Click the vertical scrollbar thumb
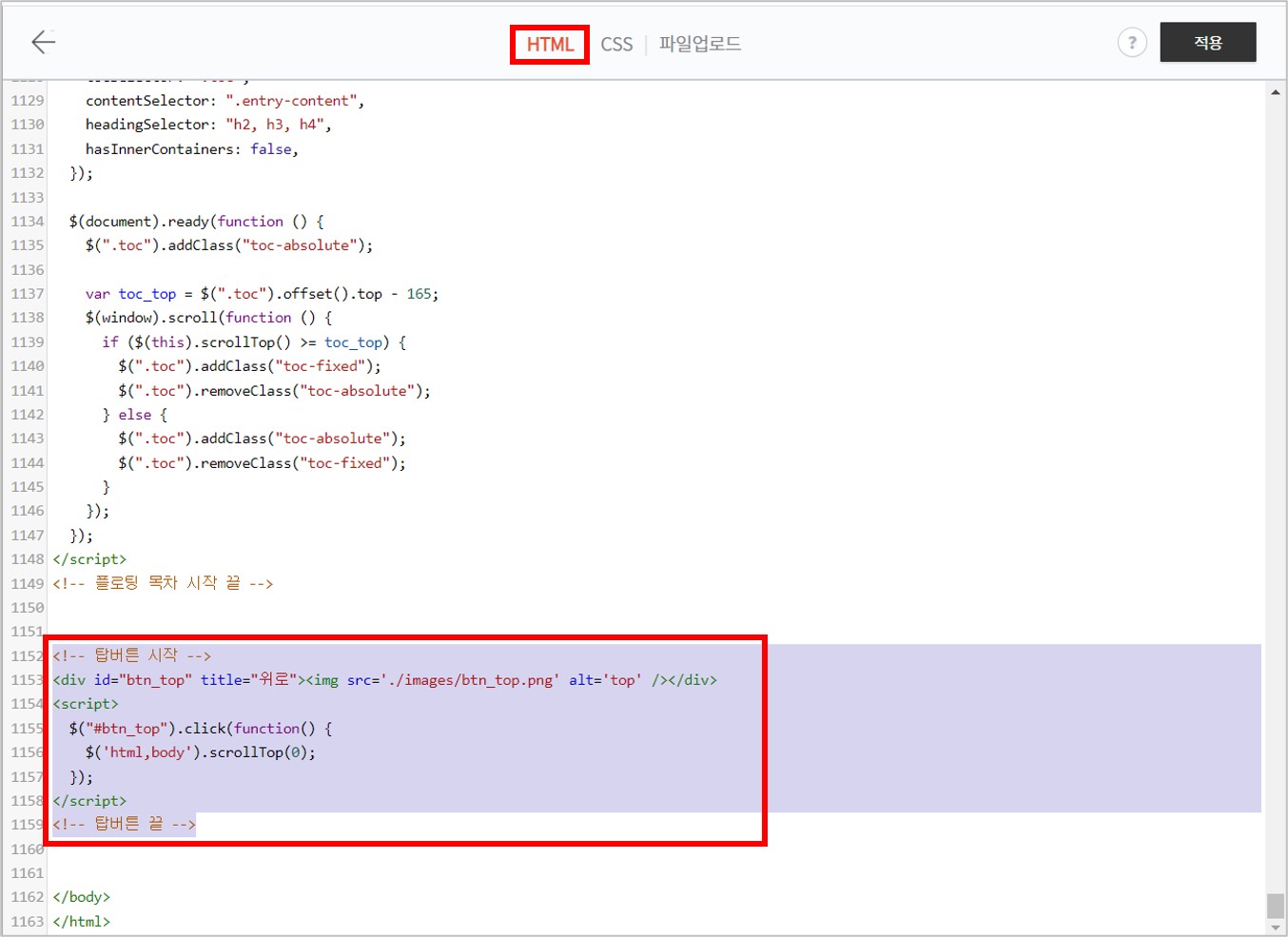Screen dimensions: 1288x937 [1276, 906]
